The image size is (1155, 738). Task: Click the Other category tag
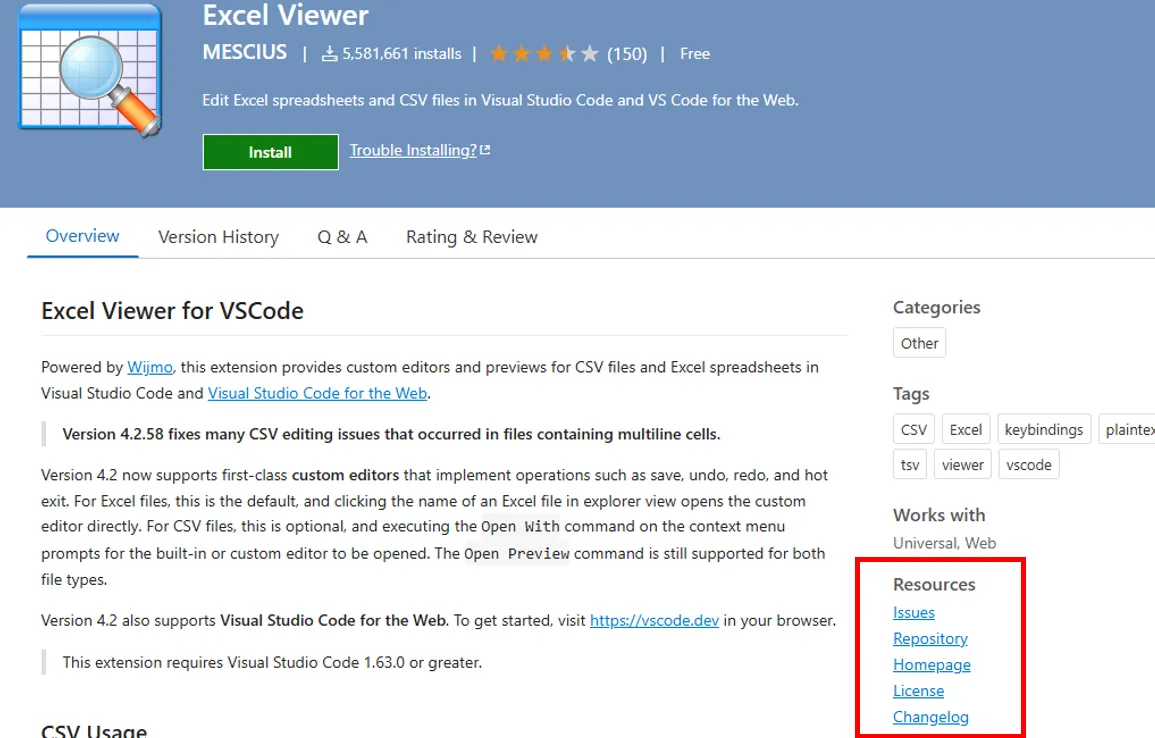[x=919, y=343]
